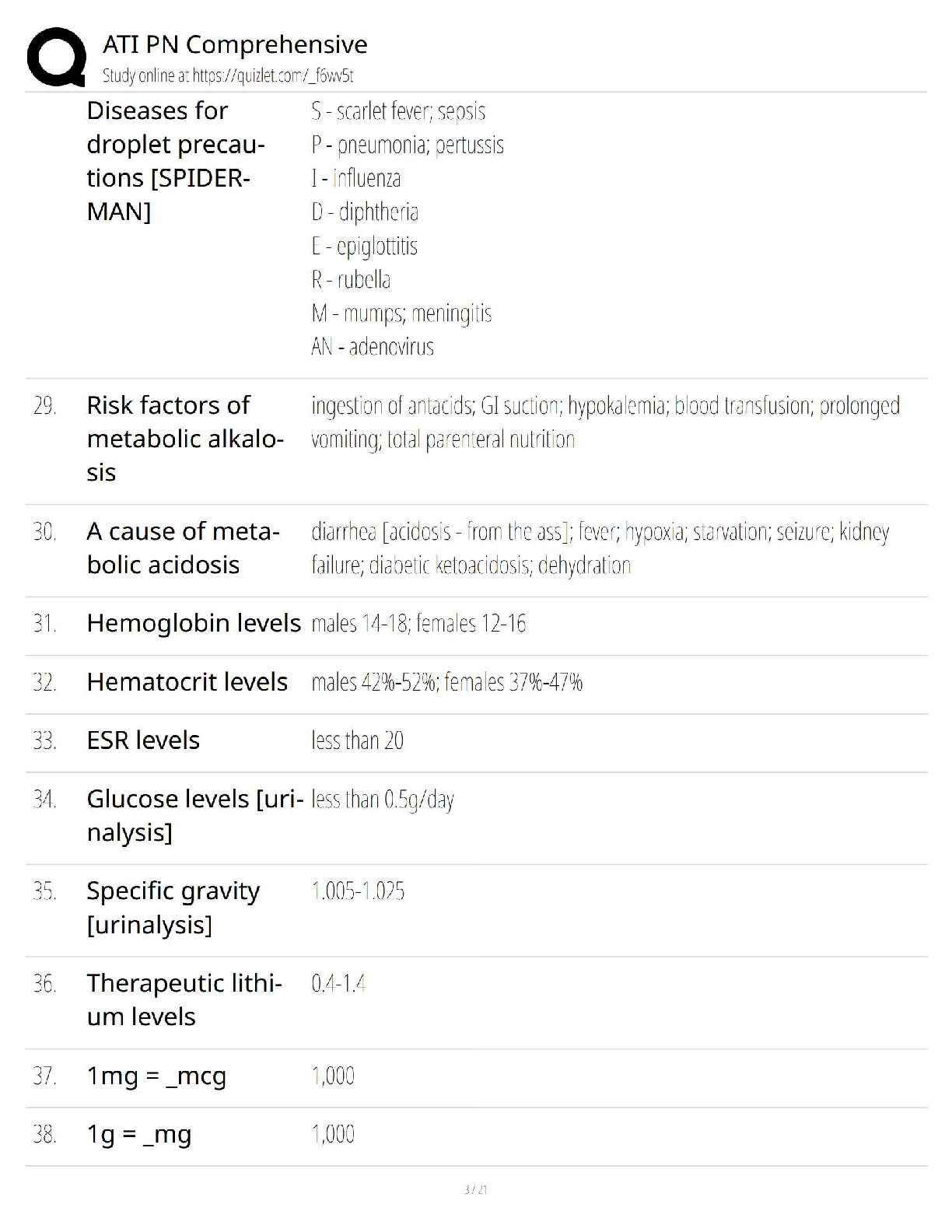Click the '1mg = _mcg' conversion term
Viewport: 952px width, 1232px height.
click(x=156, y=1076)
